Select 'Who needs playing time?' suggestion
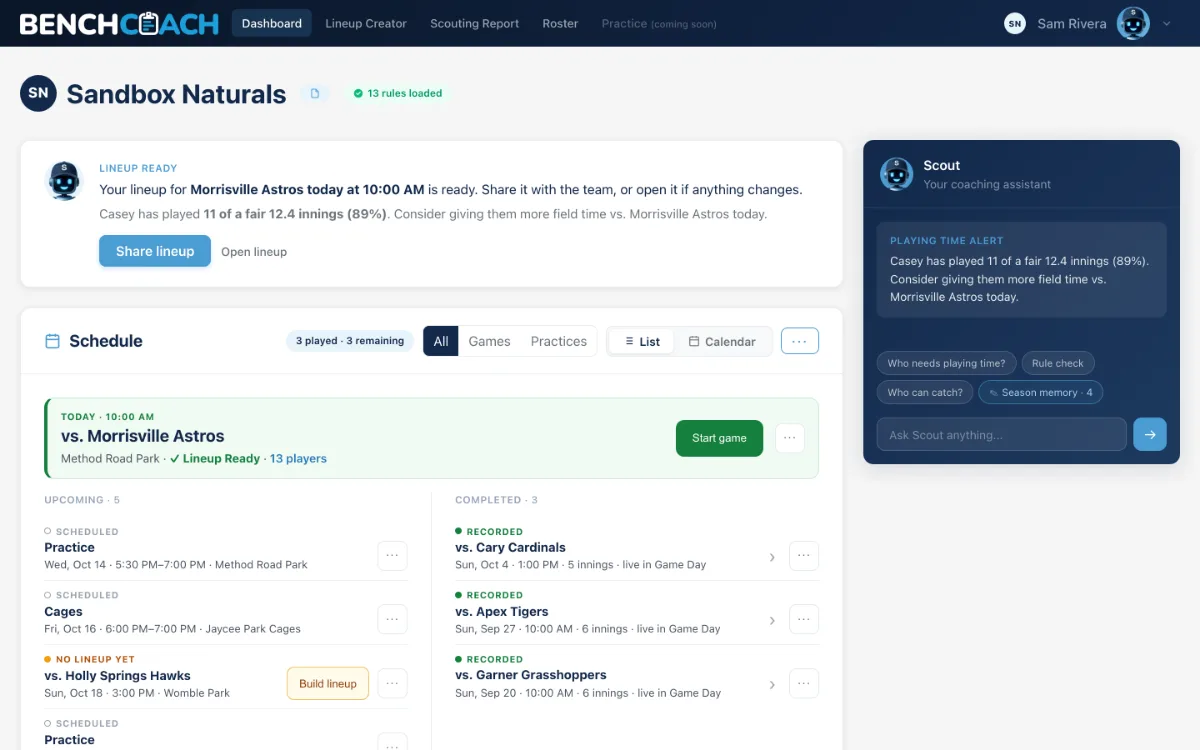 946,363
